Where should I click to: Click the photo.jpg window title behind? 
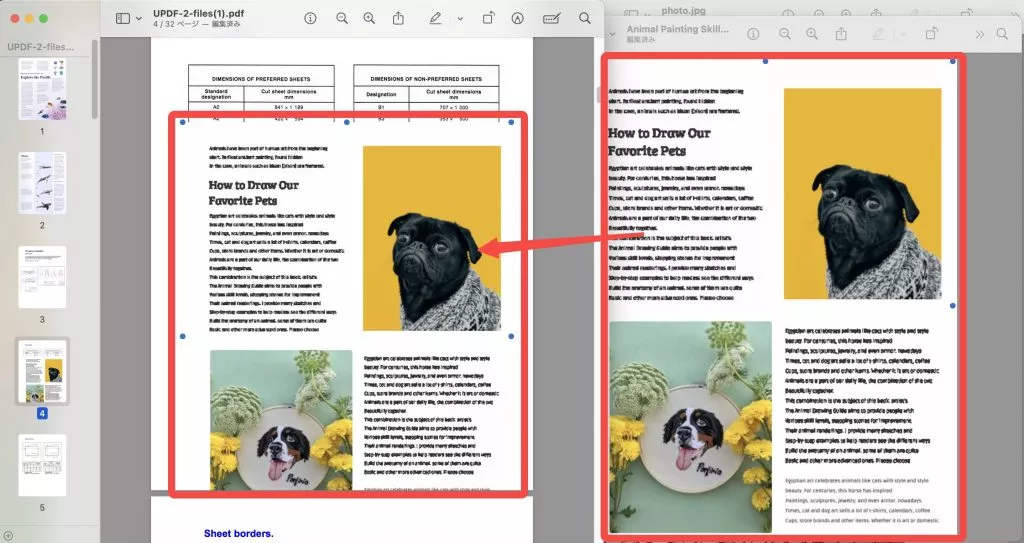click(683, 10)
